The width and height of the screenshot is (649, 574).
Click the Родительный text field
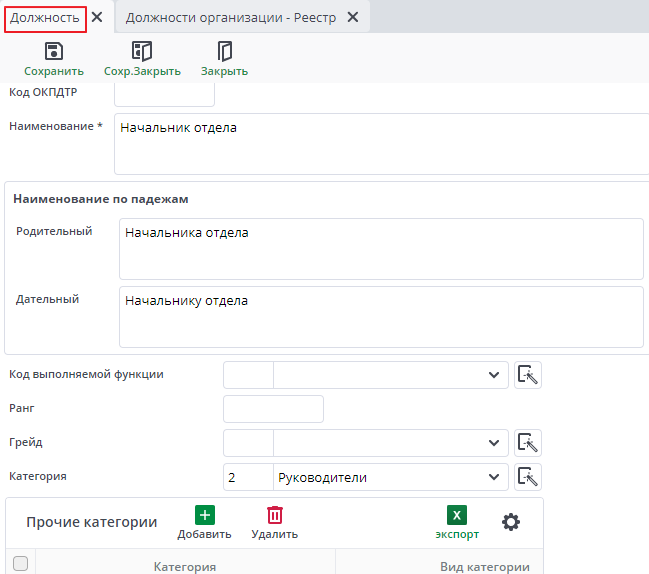point(380,248)
